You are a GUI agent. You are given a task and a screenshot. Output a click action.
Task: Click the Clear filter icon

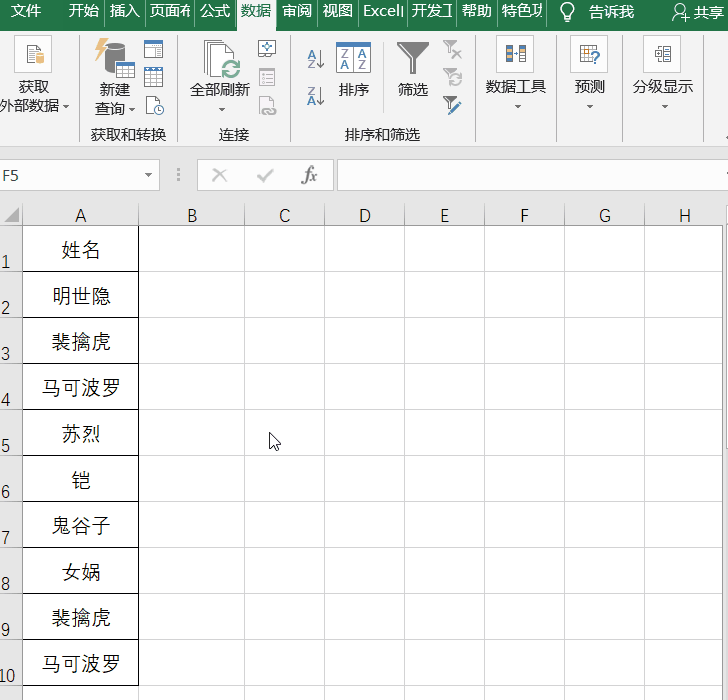tap(452, 49)
